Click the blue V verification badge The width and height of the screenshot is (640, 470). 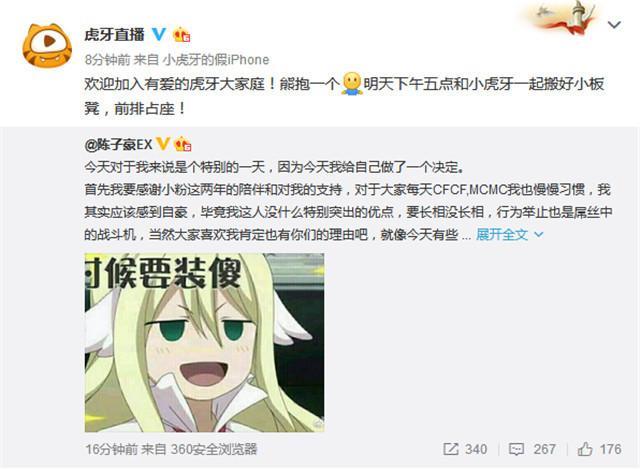coord(159,35)
